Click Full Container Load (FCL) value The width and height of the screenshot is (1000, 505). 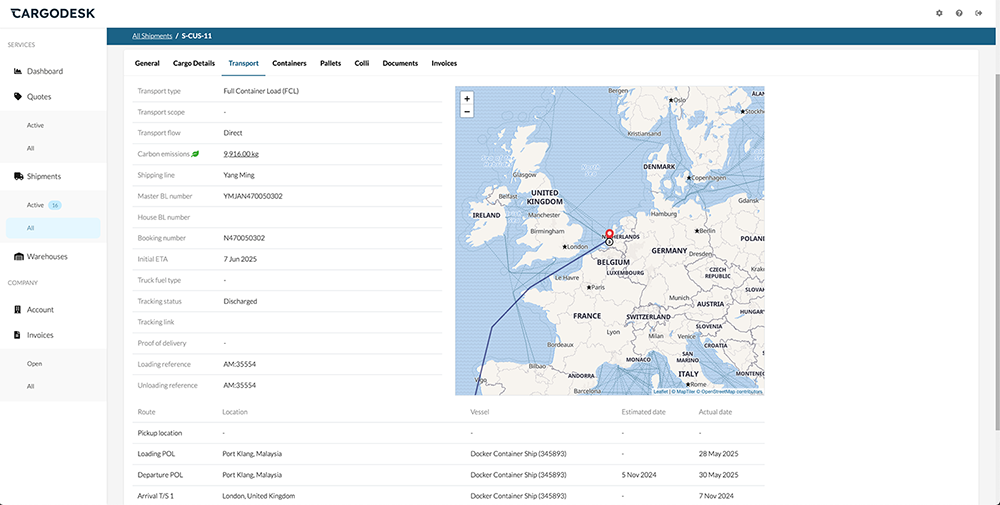(261, 91)
